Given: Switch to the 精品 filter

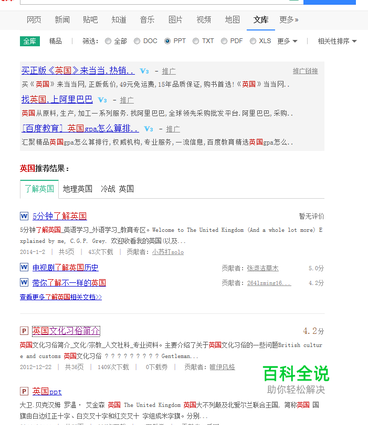Looking at the screenshot, I should point(55,41).
